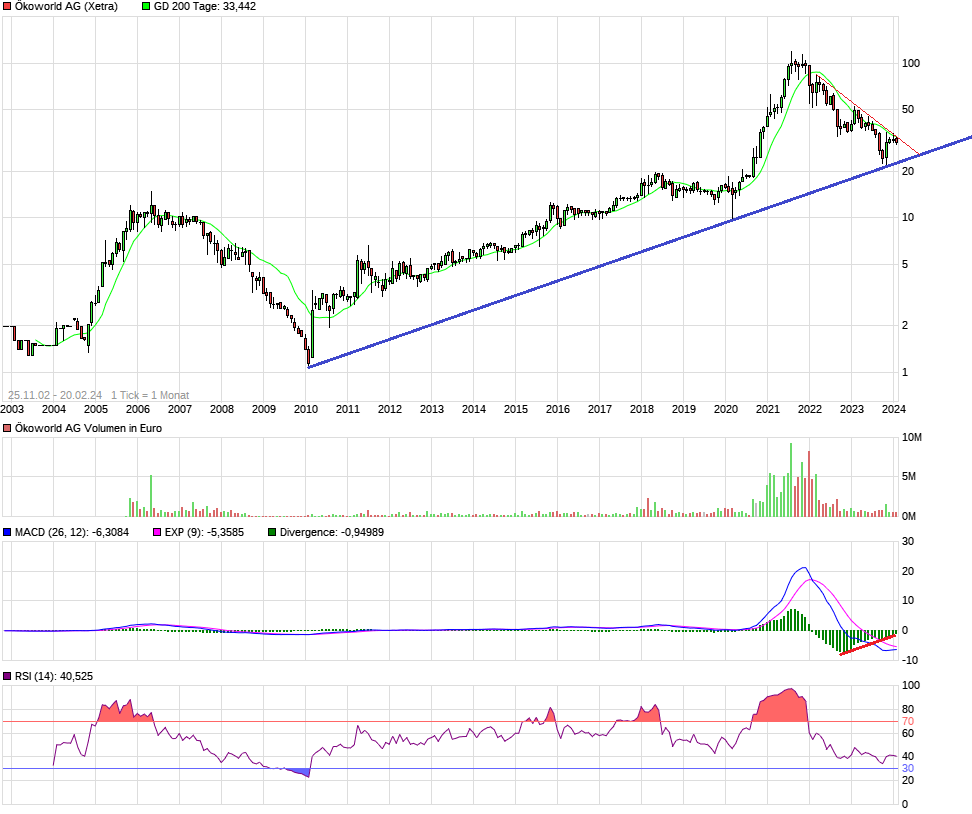Click the date range text 25.11.02 - 20.02.24

[55, 395]
